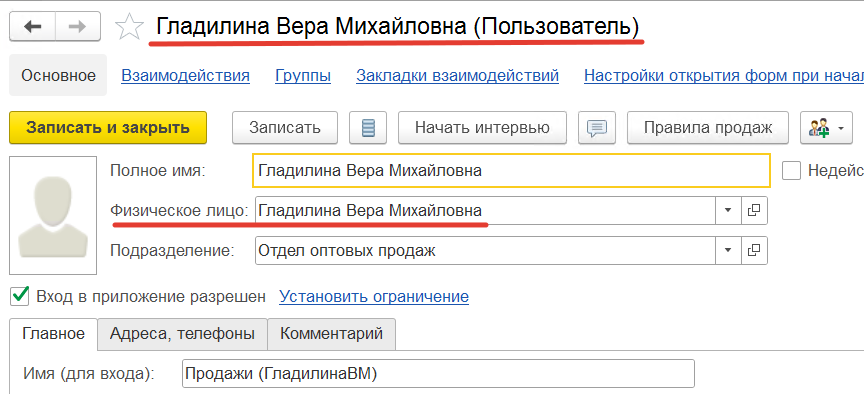Click the Полное имя label
Viewport: 864px width, 394px height.
(158, 171)
